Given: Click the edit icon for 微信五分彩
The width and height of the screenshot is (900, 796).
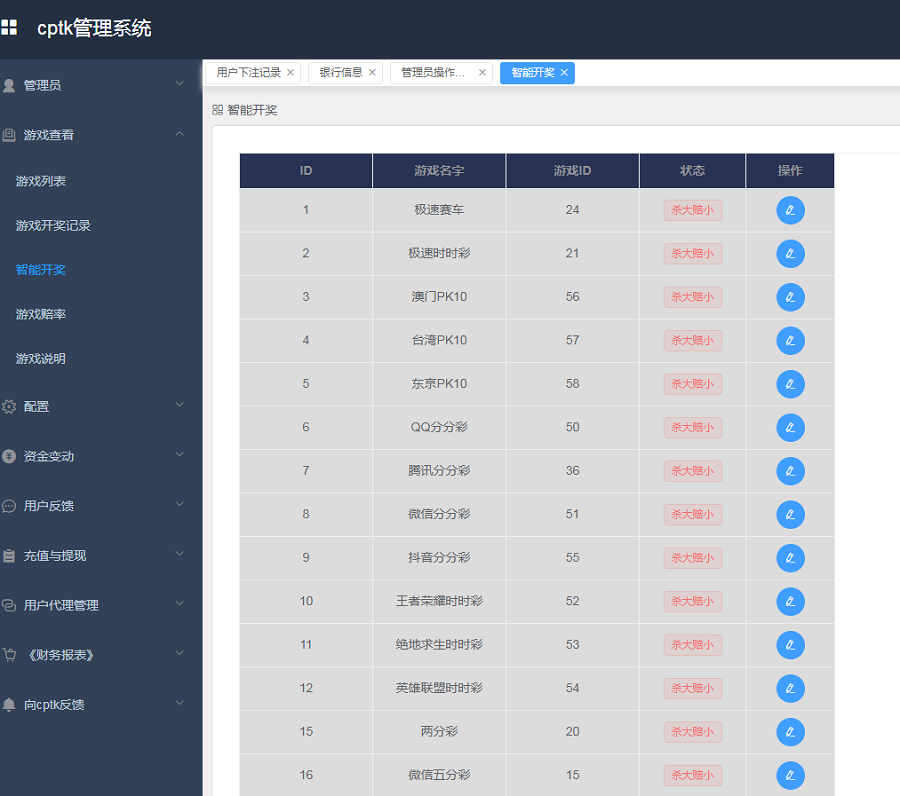Looking at the screenshot, I should click(790, 775).
